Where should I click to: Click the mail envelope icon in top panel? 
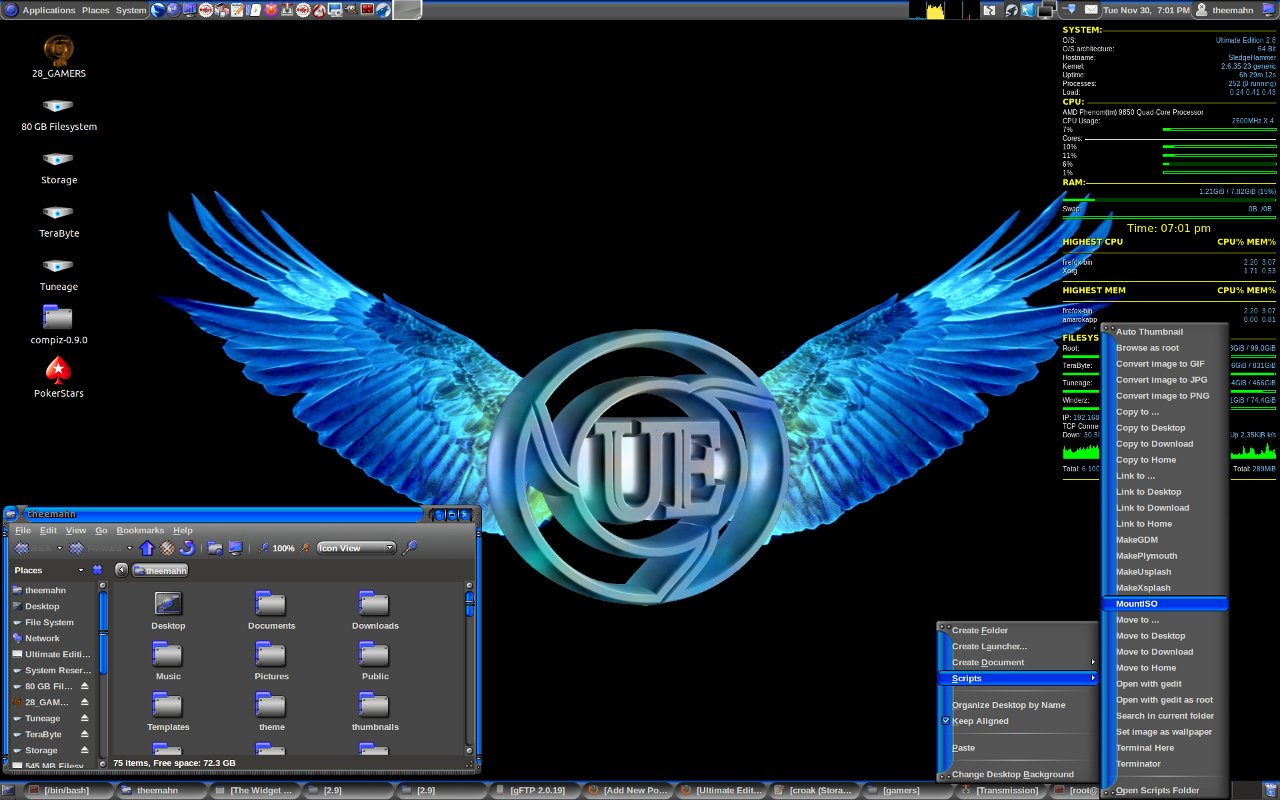tap(1092, 9)
